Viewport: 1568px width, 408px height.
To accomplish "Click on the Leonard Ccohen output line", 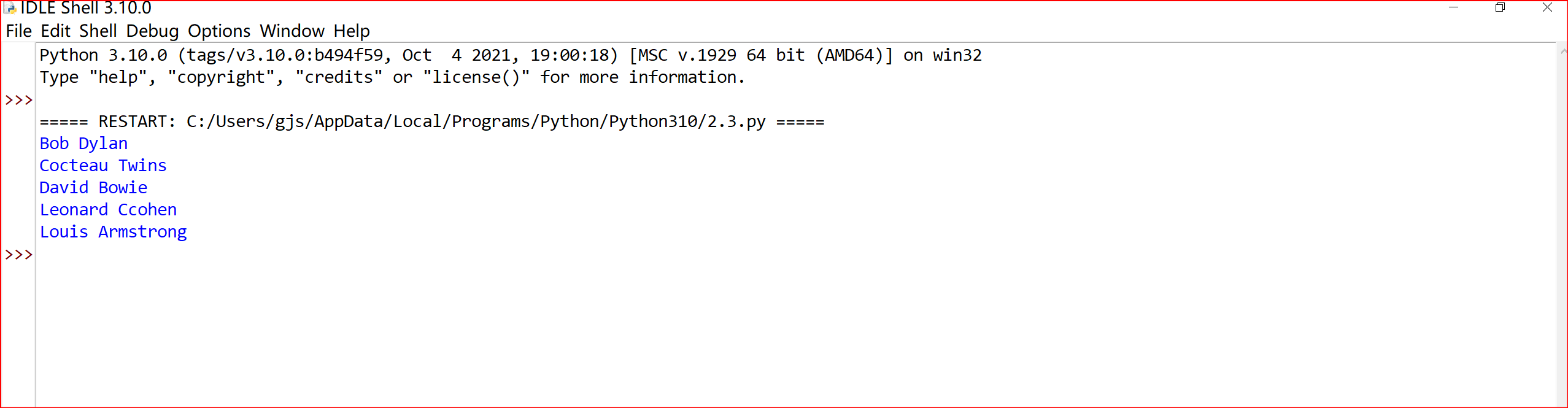I will 108,210.
